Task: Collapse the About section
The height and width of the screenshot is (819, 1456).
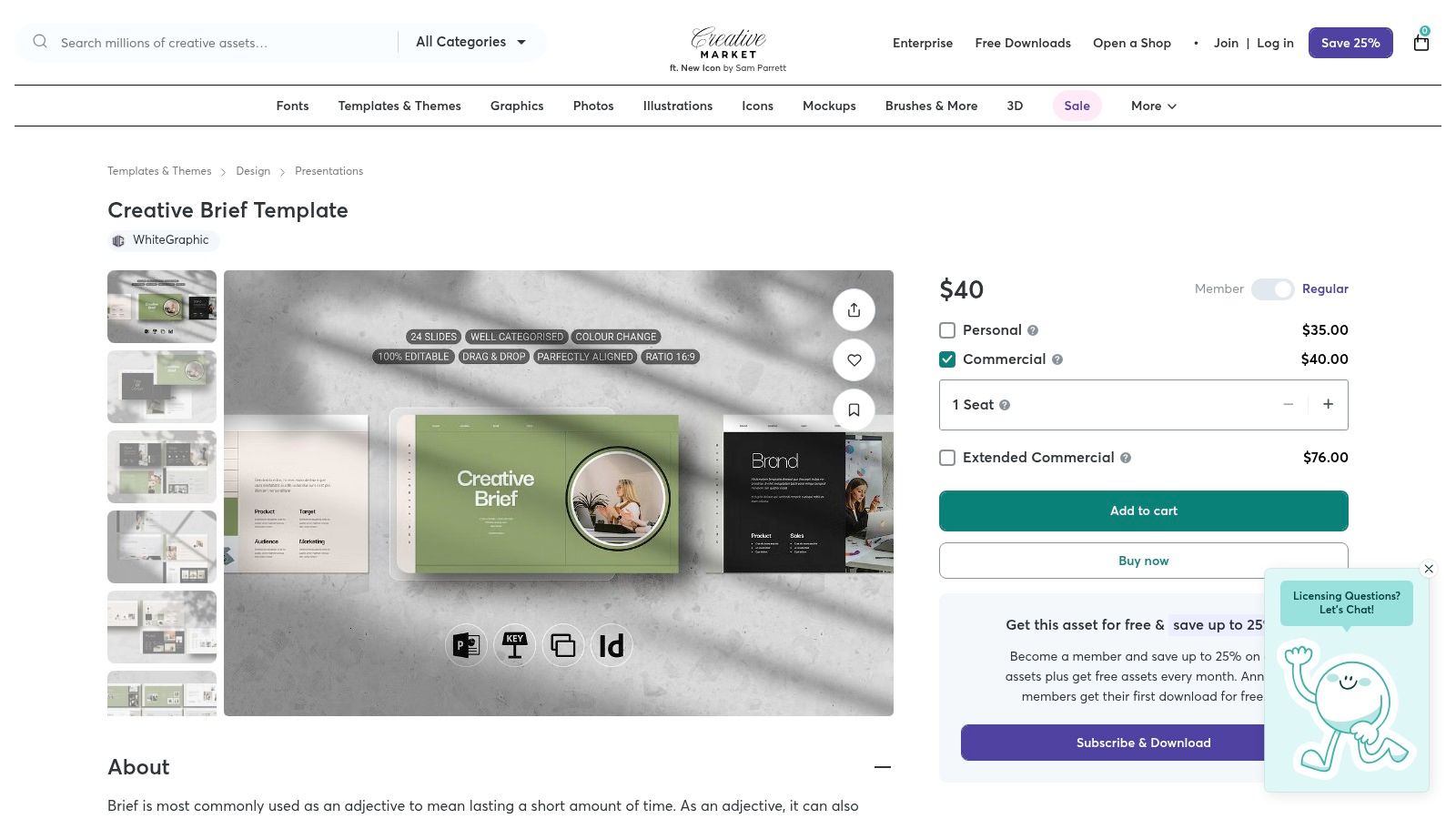Action: (882, 767)
